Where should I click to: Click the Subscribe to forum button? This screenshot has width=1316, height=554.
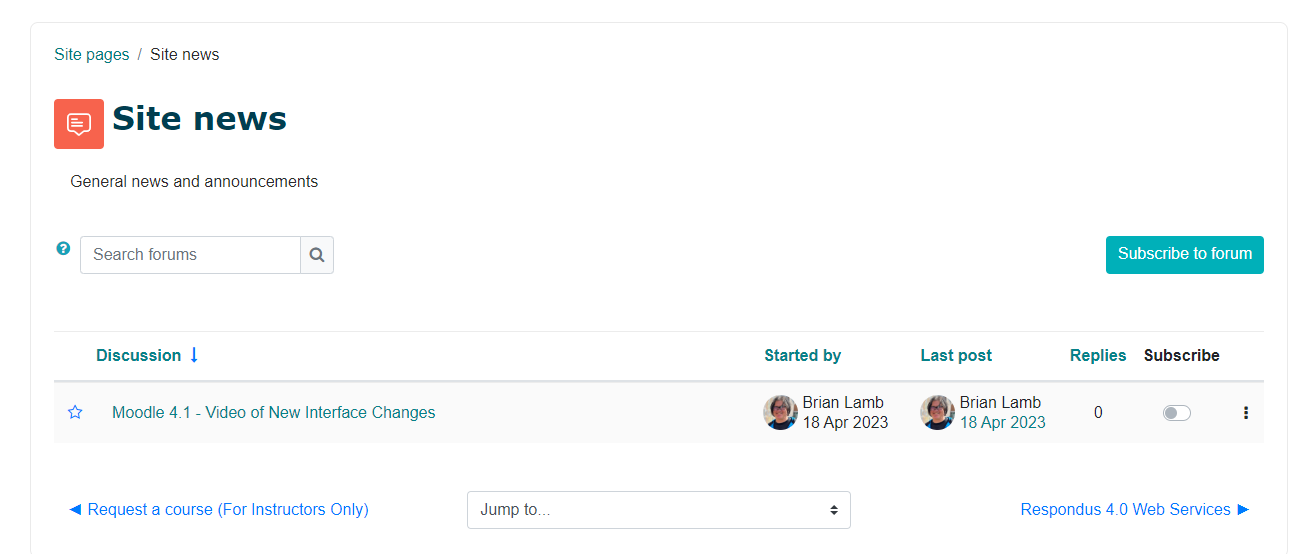click(x=1185, y=254)
